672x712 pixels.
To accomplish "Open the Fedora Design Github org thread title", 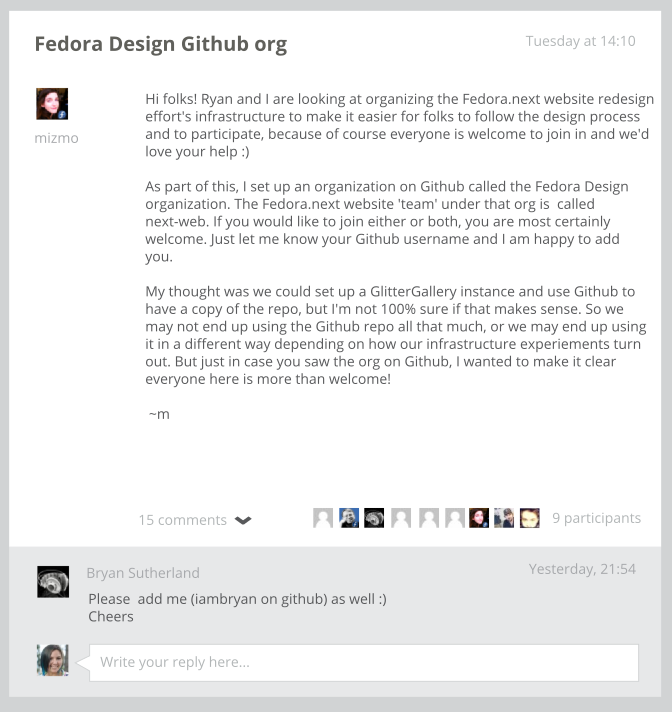I will coord(161,44).
